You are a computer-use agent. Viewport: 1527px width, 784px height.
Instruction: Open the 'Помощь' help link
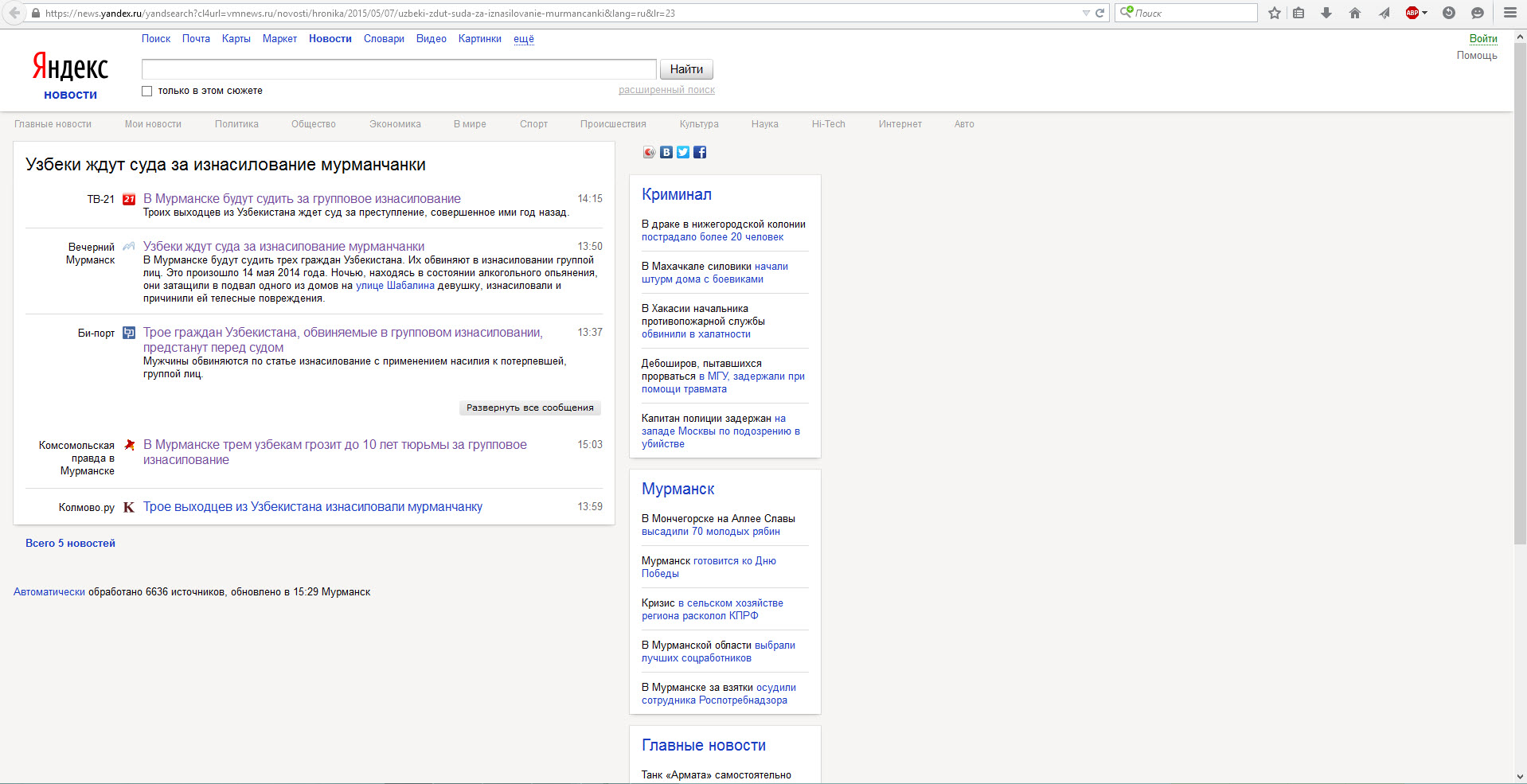click(x=1477, y=56)
